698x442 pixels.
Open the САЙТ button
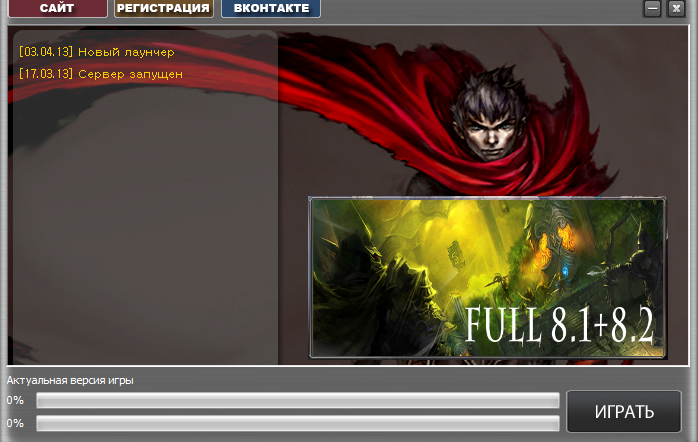(58, 8)
